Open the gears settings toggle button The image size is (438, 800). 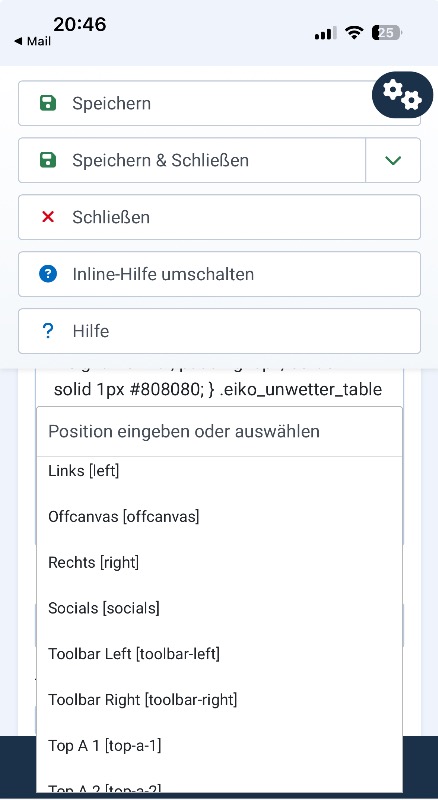tap(402, 95)
